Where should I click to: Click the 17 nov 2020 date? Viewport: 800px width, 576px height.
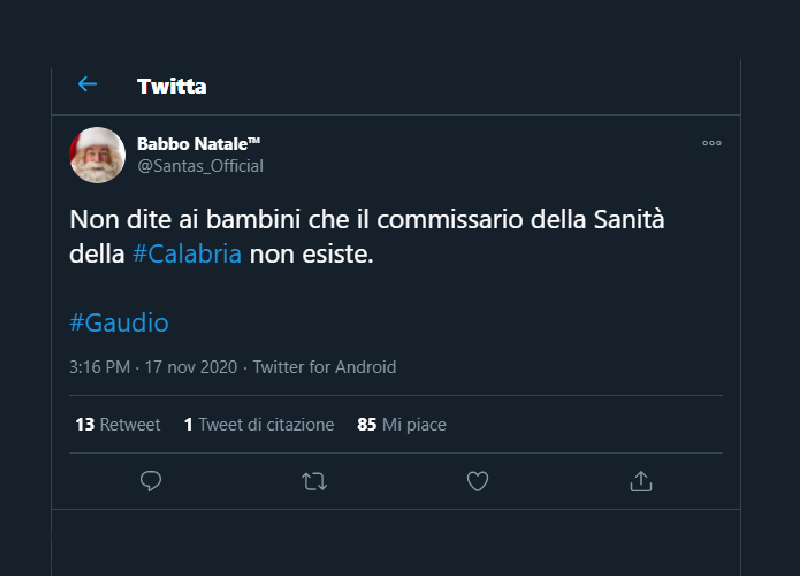coord(192,367)
